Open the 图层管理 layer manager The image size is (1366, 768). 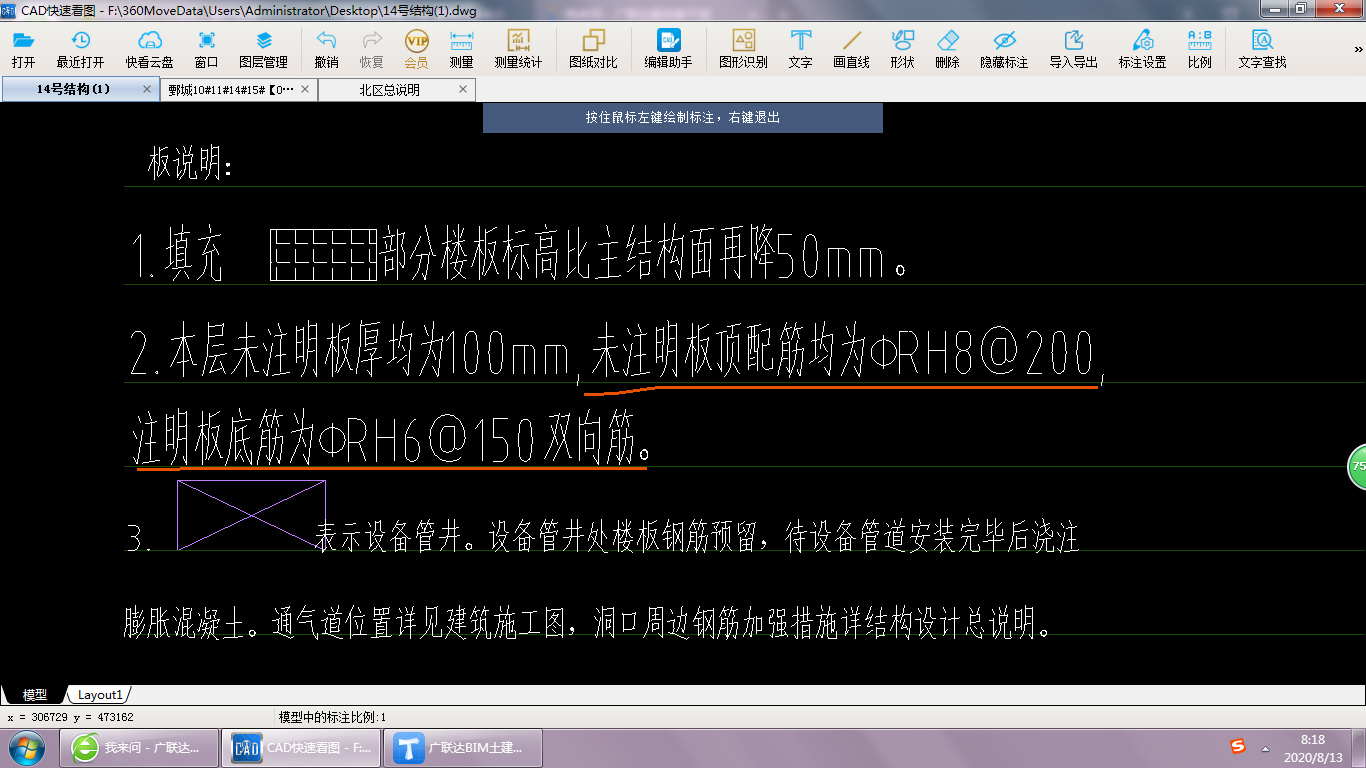pyautogui.click(x=263, y=48)
